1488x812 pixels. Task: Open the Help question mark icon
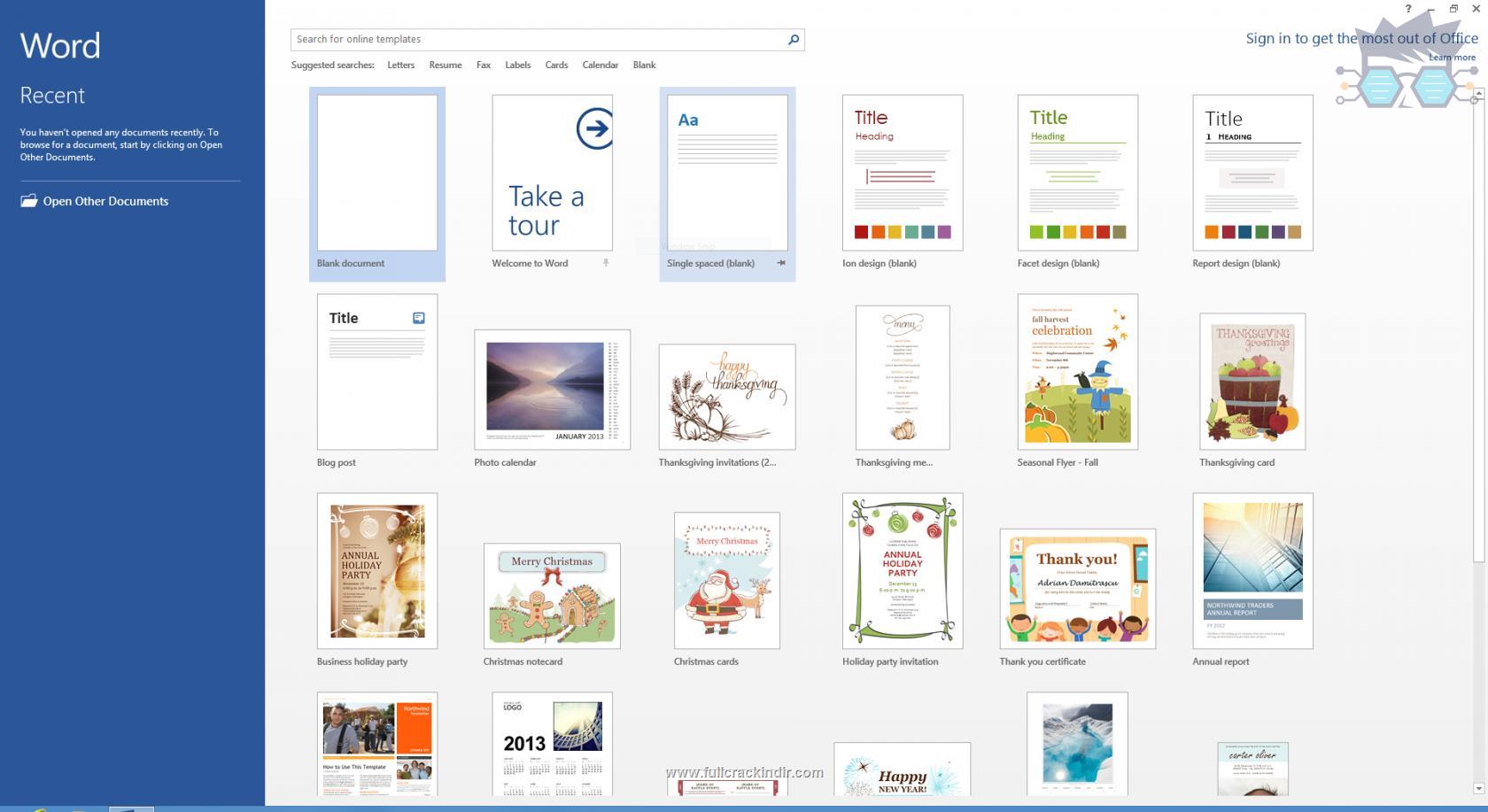pos(1408,9)
